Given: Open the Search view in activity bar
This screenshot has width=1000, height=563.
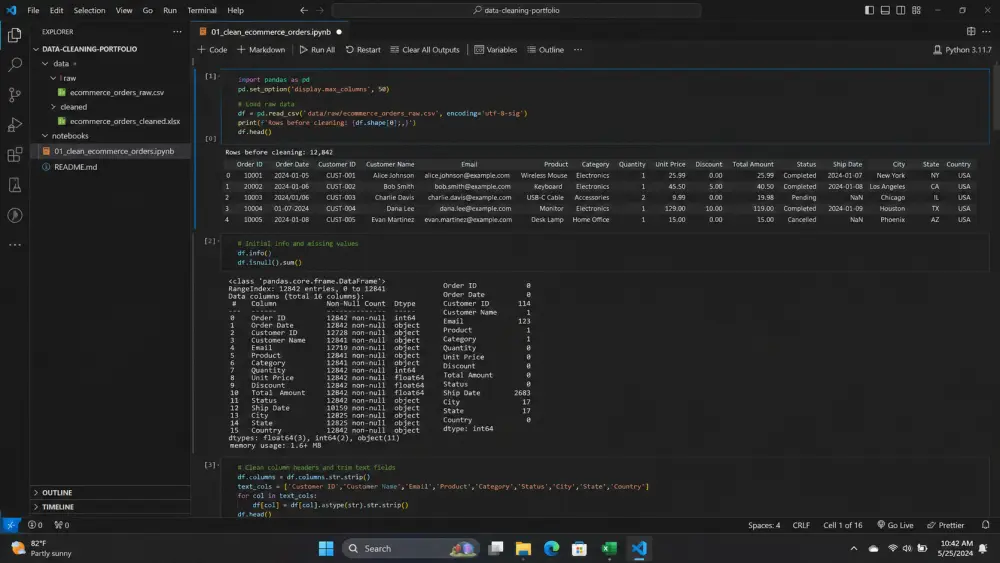Looking at the screenshot, I should tap(14, 64).
